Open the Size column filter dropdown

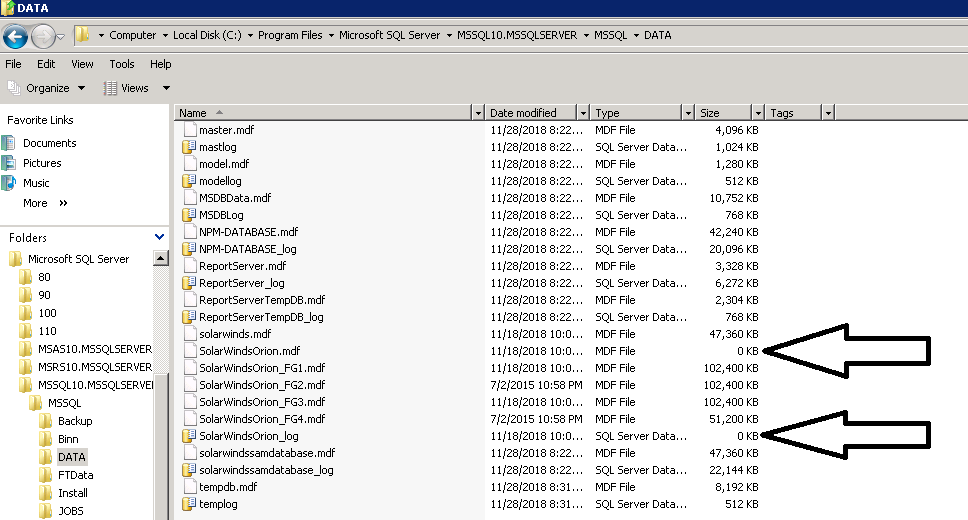click(x=758, y=113)
